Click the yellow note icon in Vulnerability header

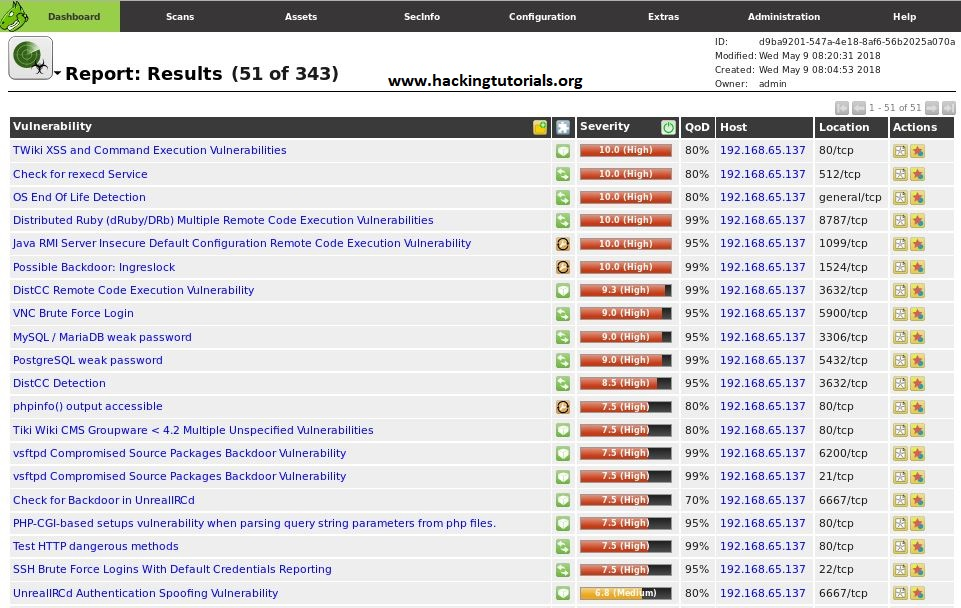[540, 127]
